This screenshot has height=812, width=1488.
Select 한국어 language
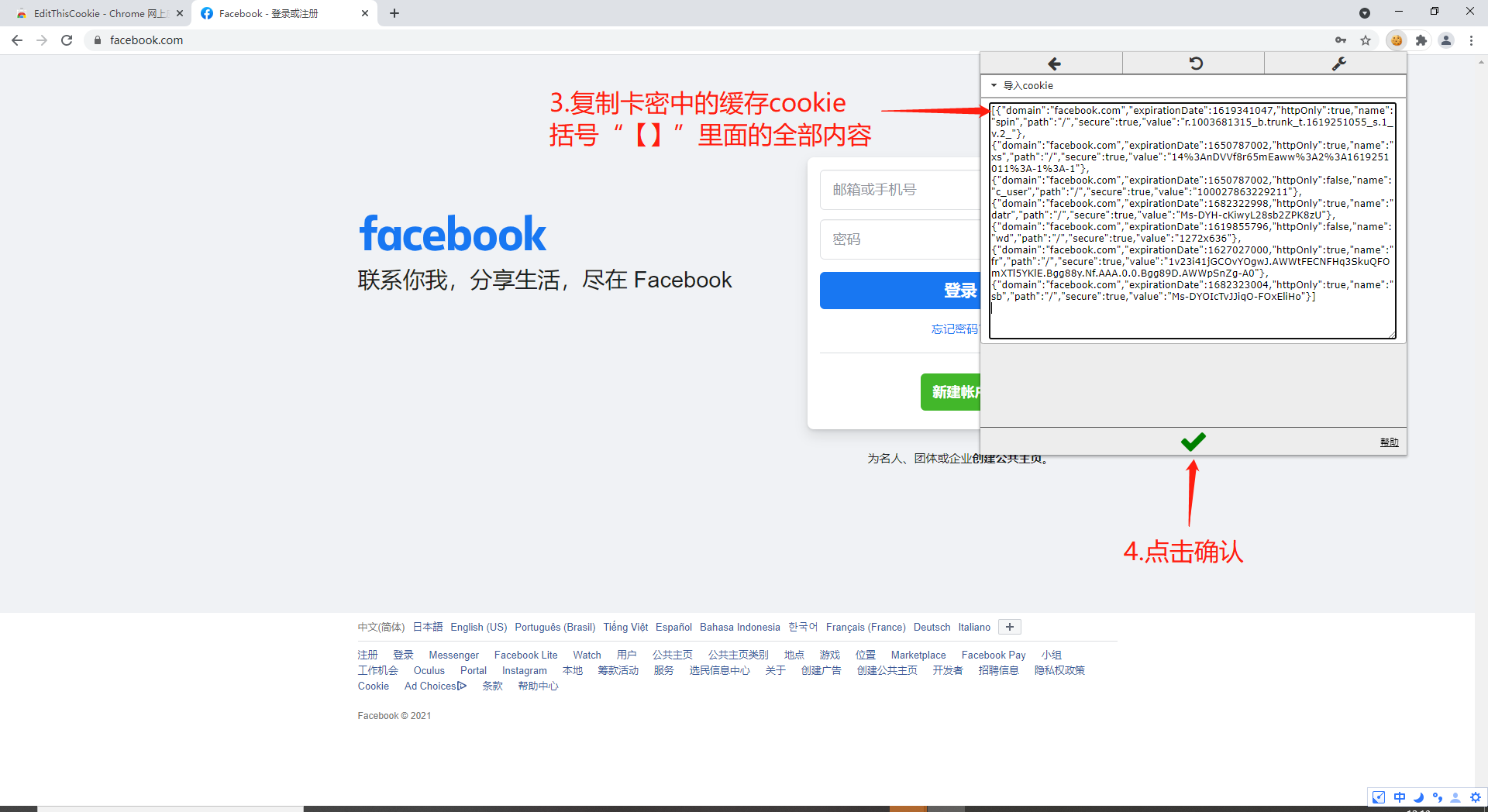803,627
